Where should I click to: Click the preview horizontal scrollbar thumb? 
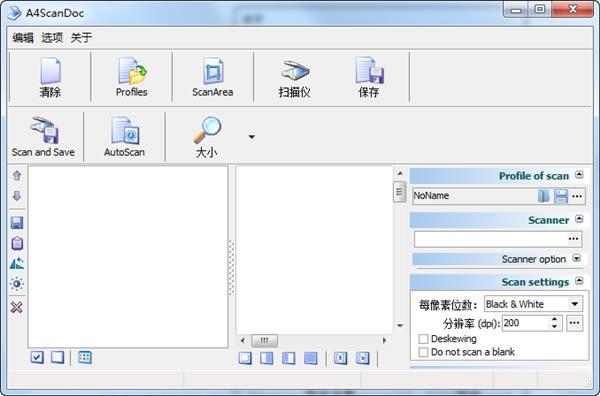tap(264, 340)
